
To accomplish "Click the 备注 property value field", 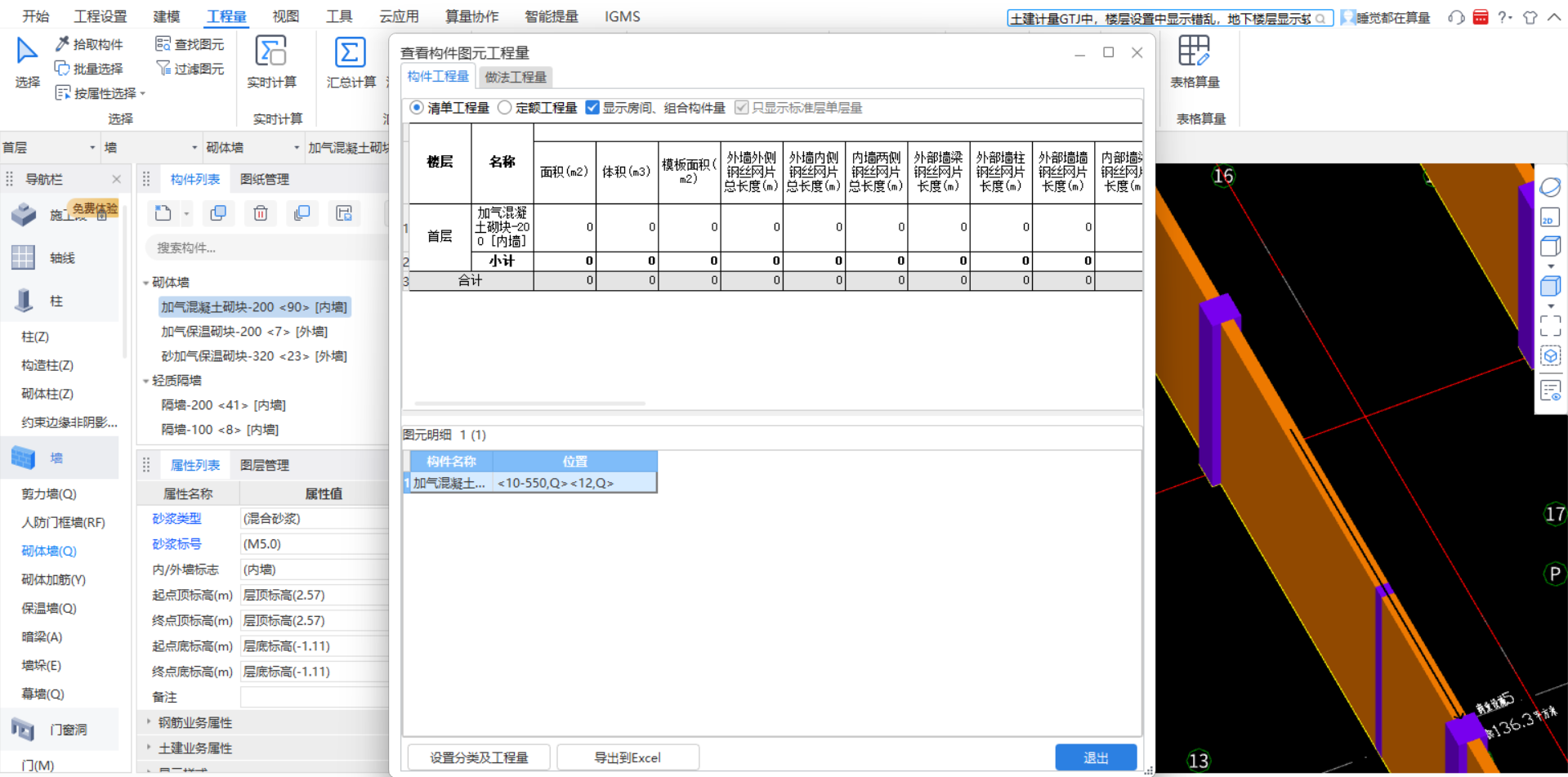I will click(x=314, y=697).
